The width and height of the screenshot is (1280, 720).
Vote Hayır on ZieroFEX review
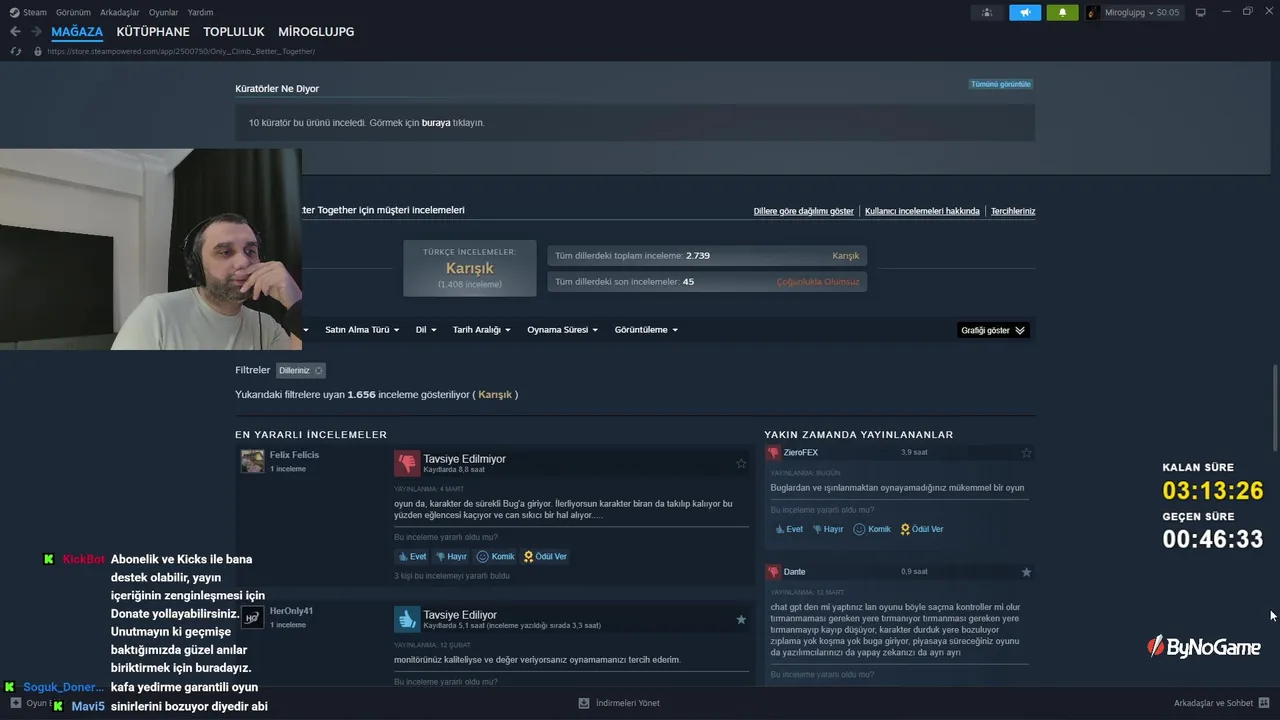(x=827, y=529)
